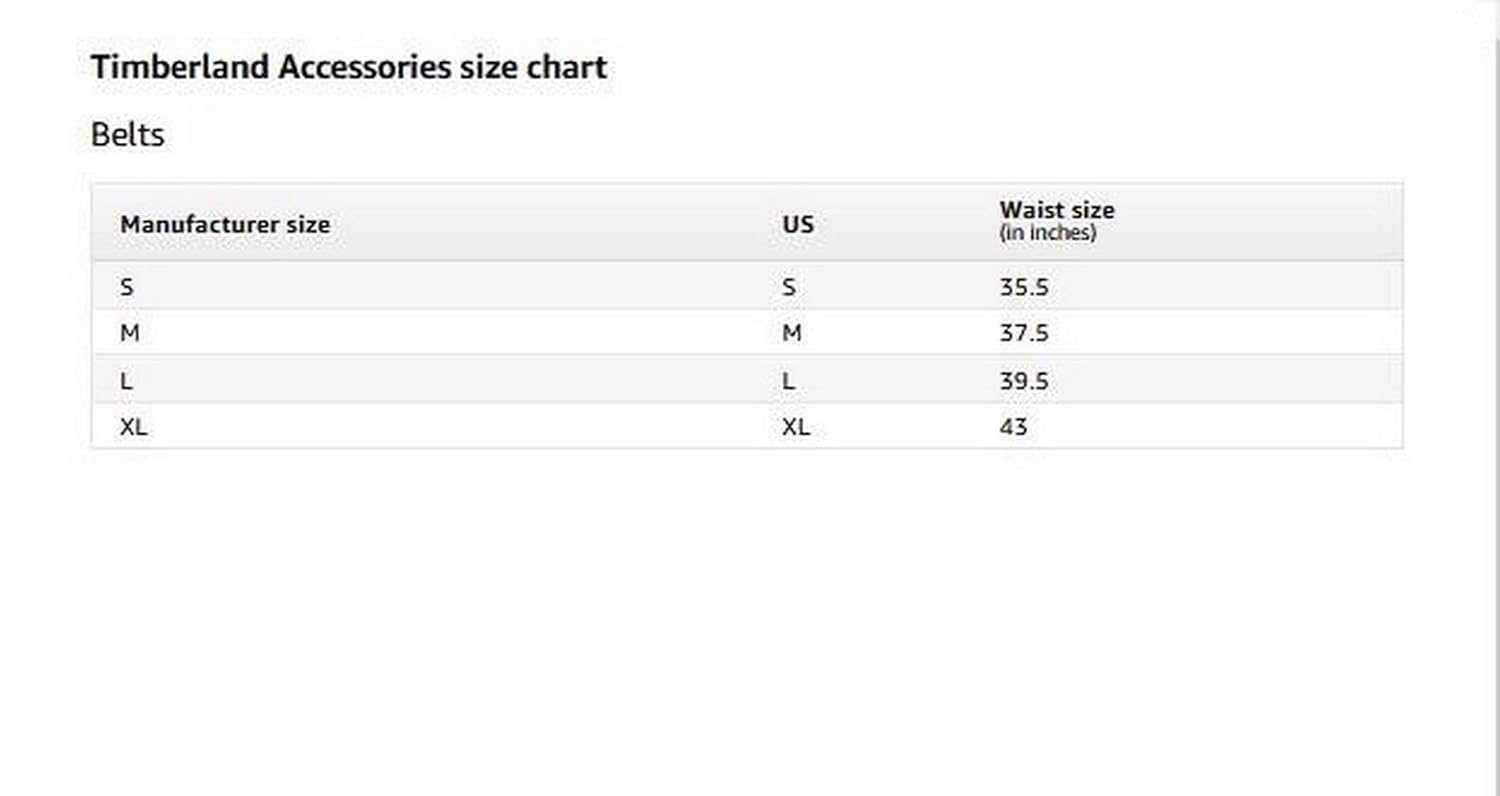Click the US column header
1500x796 pixels.
pos(797,225)
